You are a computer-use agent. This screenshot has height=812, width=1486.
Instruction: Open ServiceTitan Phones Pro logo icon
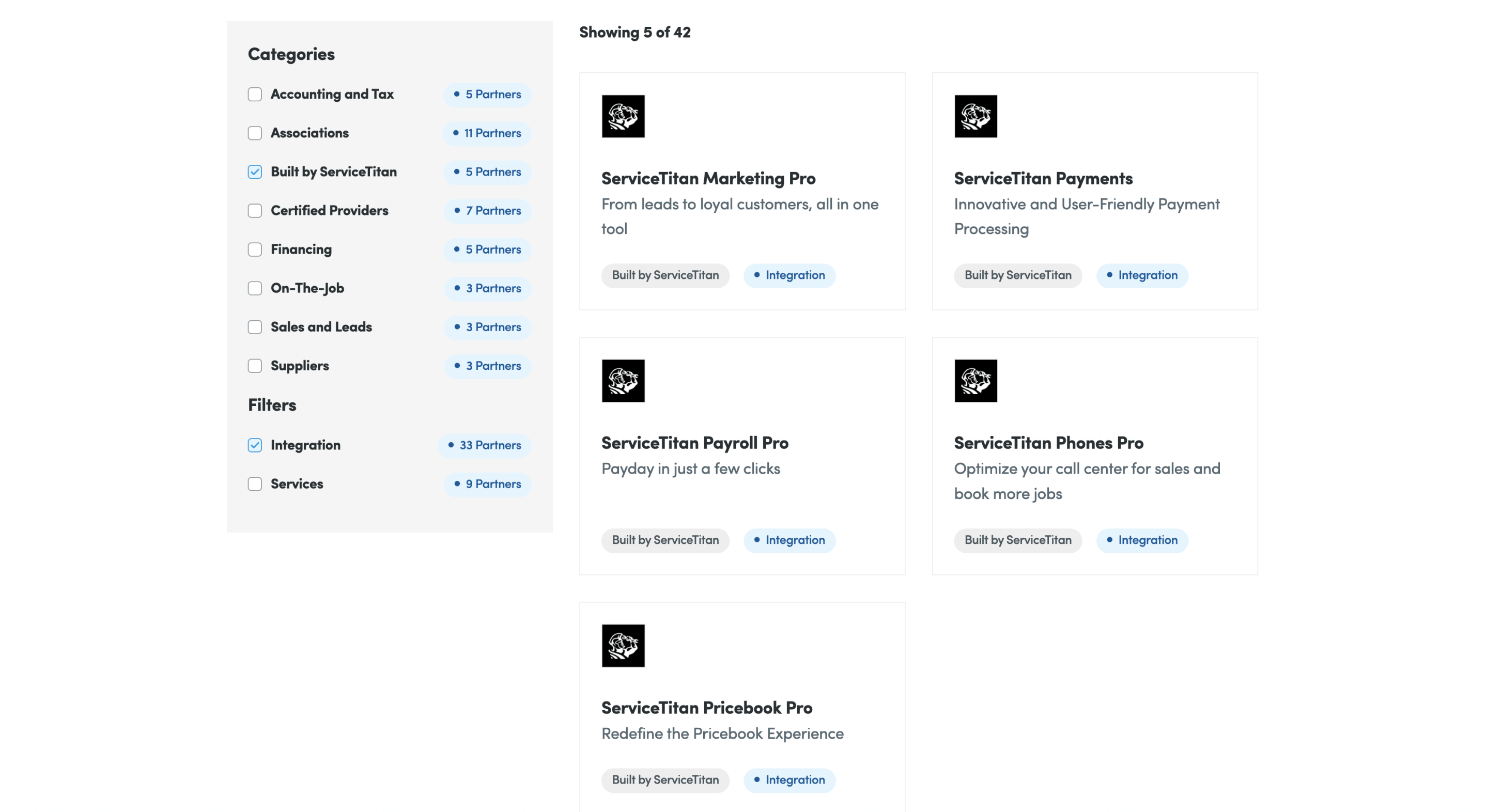click(976, 381)
